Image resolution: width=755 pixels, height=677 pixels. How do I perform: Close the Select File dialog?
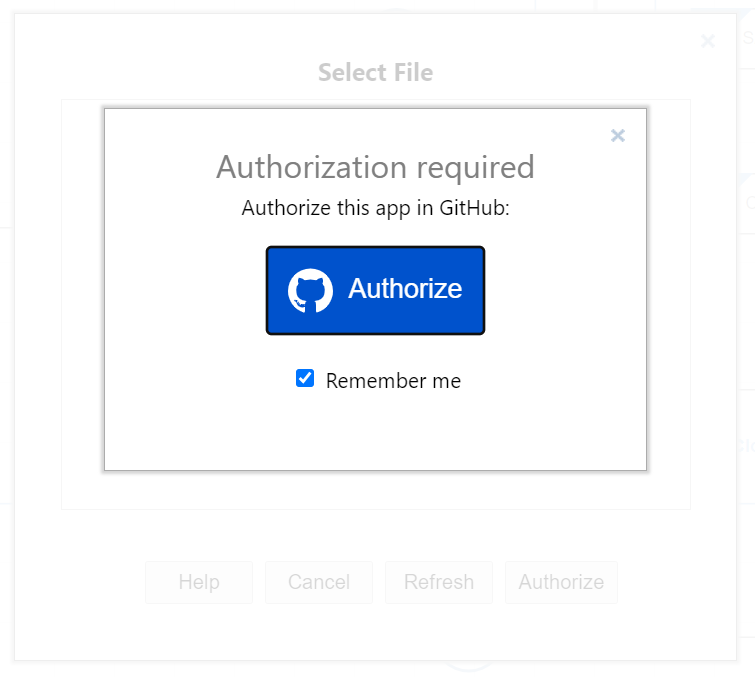pyautogui.click(x=708, y=41)
